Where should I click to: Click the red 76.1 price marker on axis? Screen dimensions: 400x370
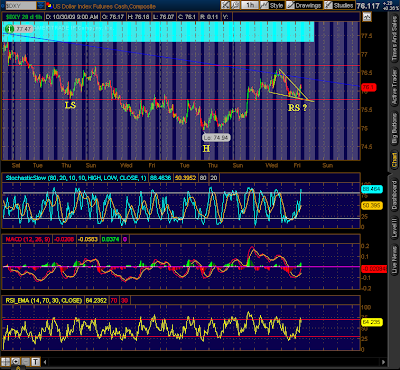point(369,87)
